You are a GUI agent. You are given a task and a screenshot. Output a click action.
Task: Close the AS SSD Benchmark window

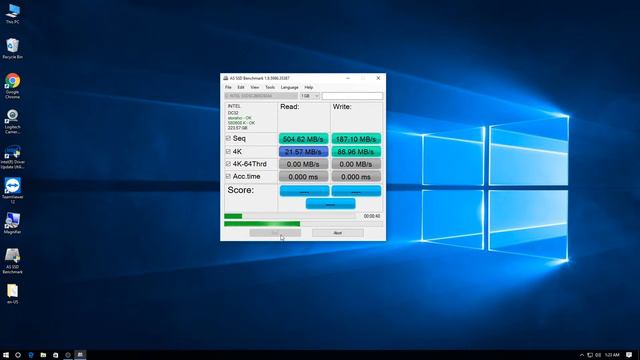378,78
